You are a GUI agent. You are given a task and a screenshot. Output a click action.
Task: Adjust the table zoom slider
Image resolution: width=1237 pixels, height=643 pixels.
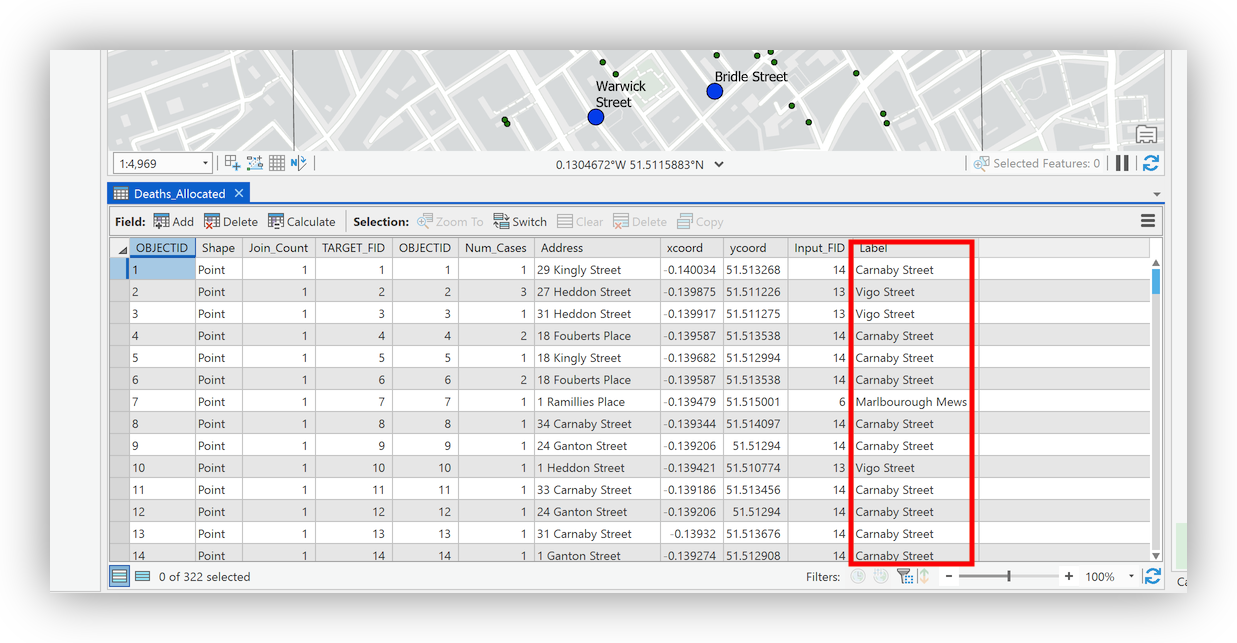(x=1009, y=577)
